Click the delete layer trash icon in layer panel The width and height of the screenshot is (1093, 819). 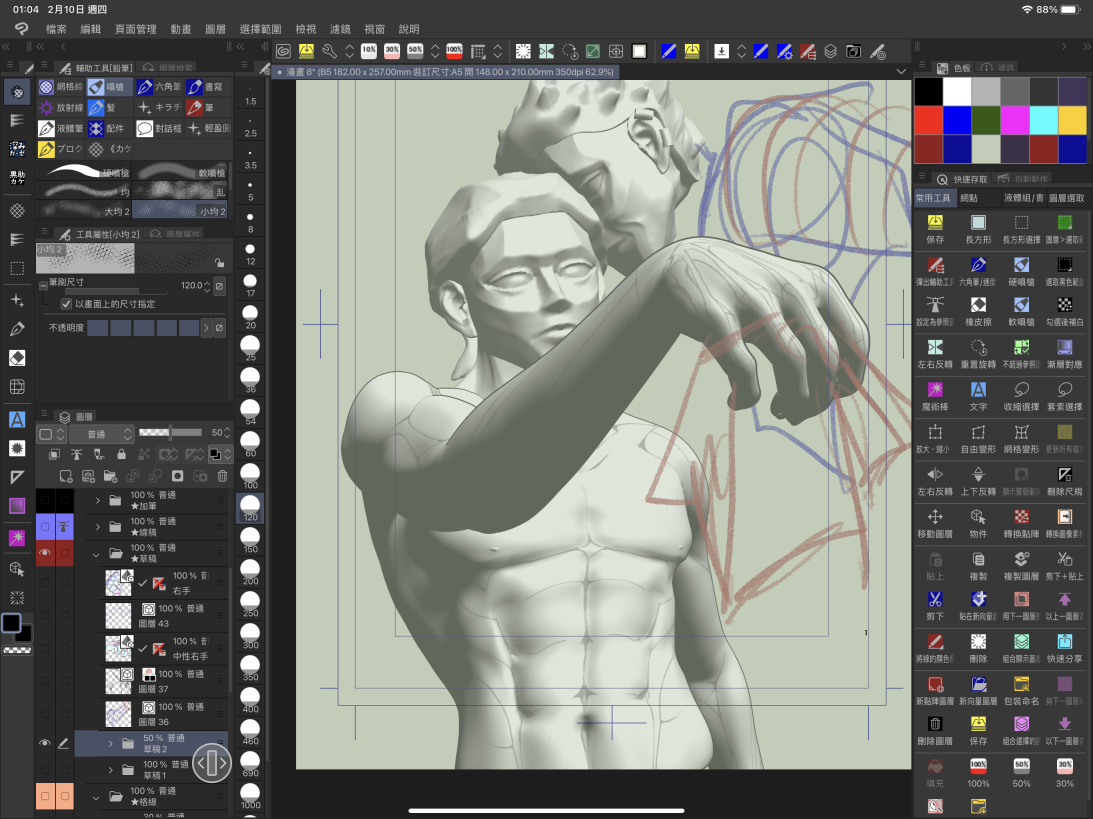222,476
